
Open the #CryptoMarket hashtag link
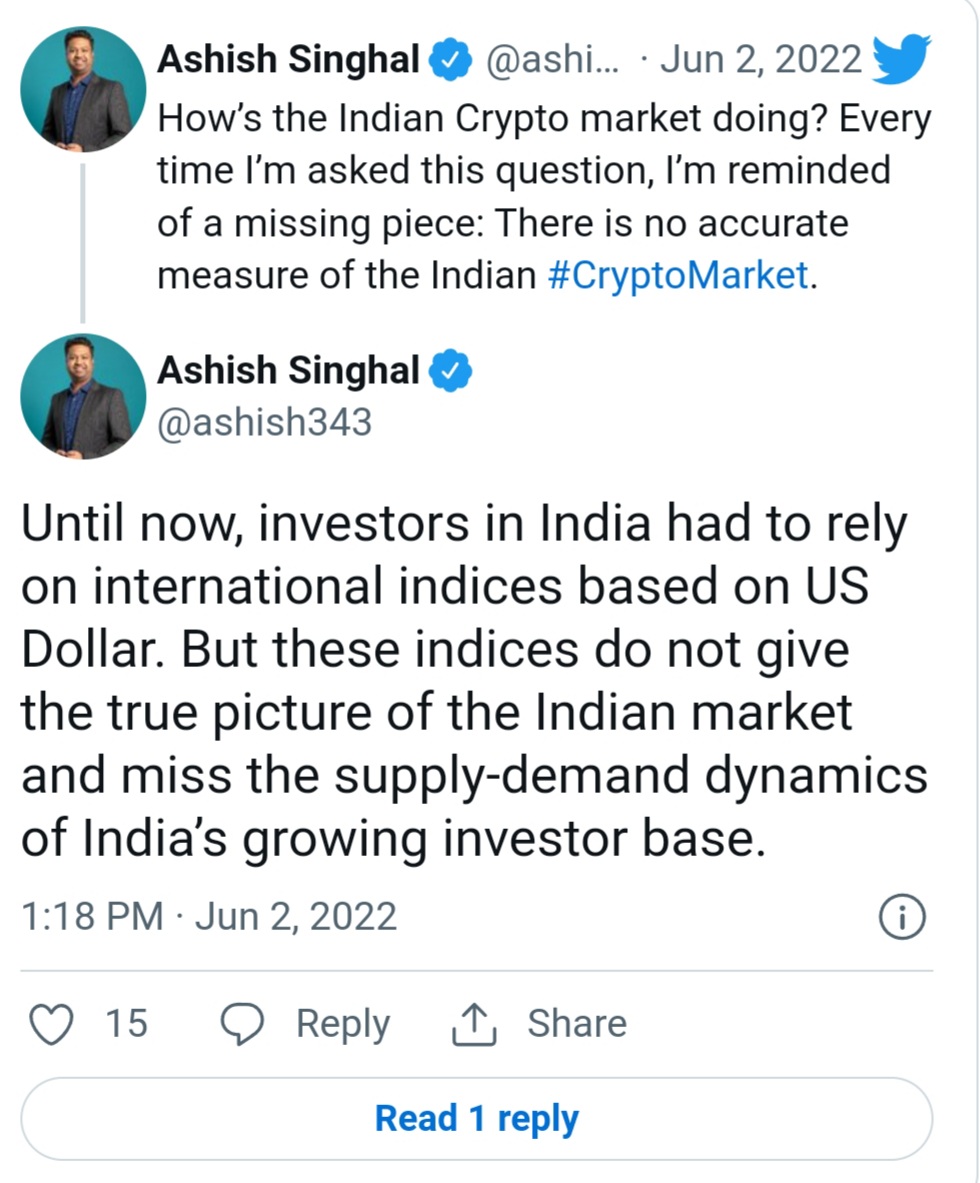678,275
